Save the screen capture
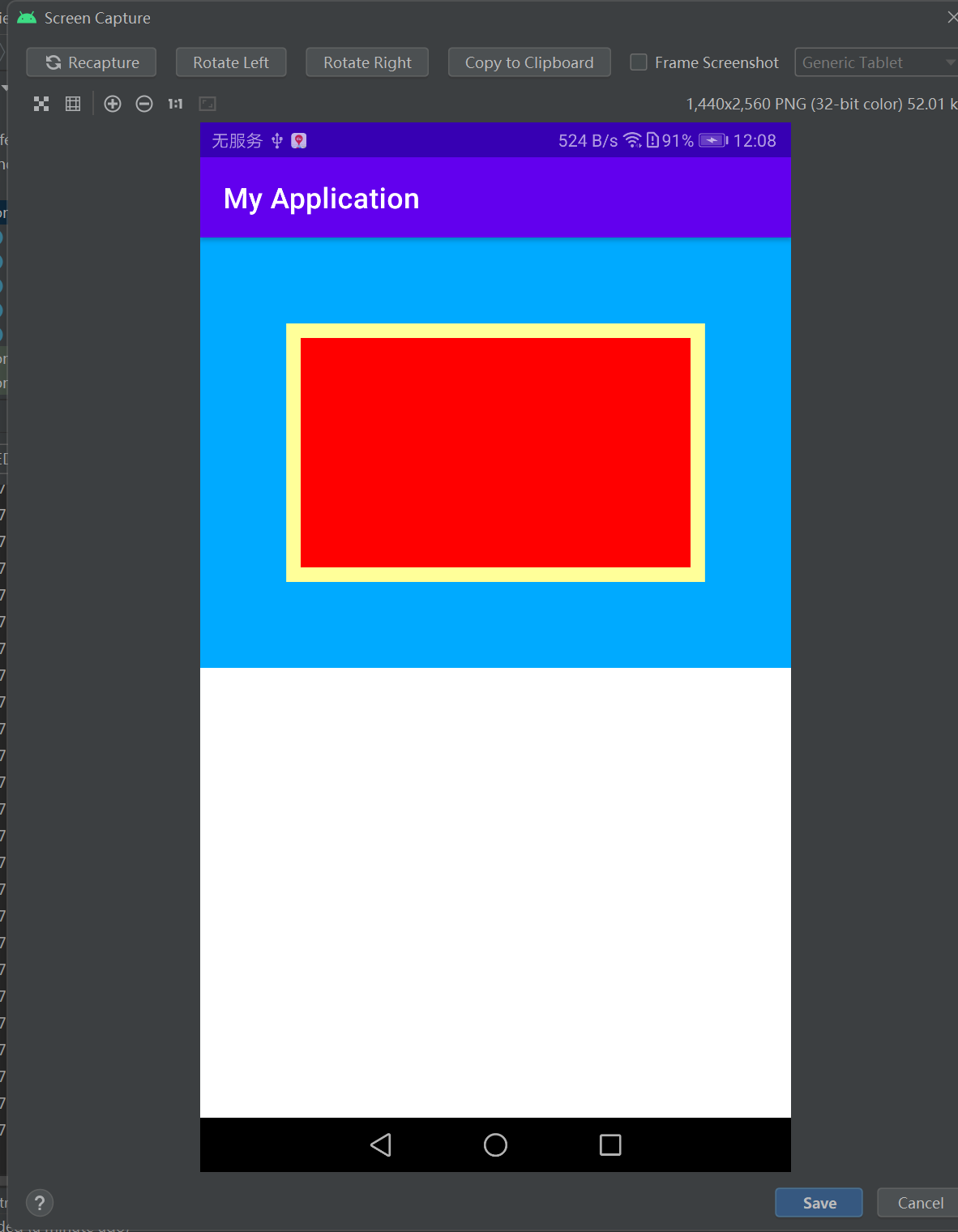The height and width of the screenshot is (1232, 958). (x=819, y=1203)
